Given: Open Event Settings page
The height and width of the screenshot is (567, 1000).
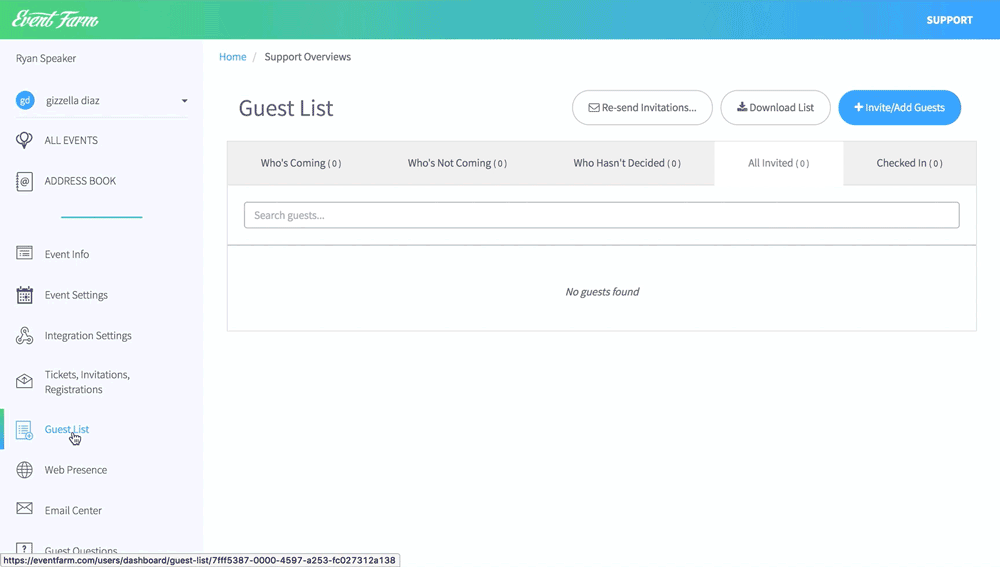Looking at the screenshot, I should 76,295.
